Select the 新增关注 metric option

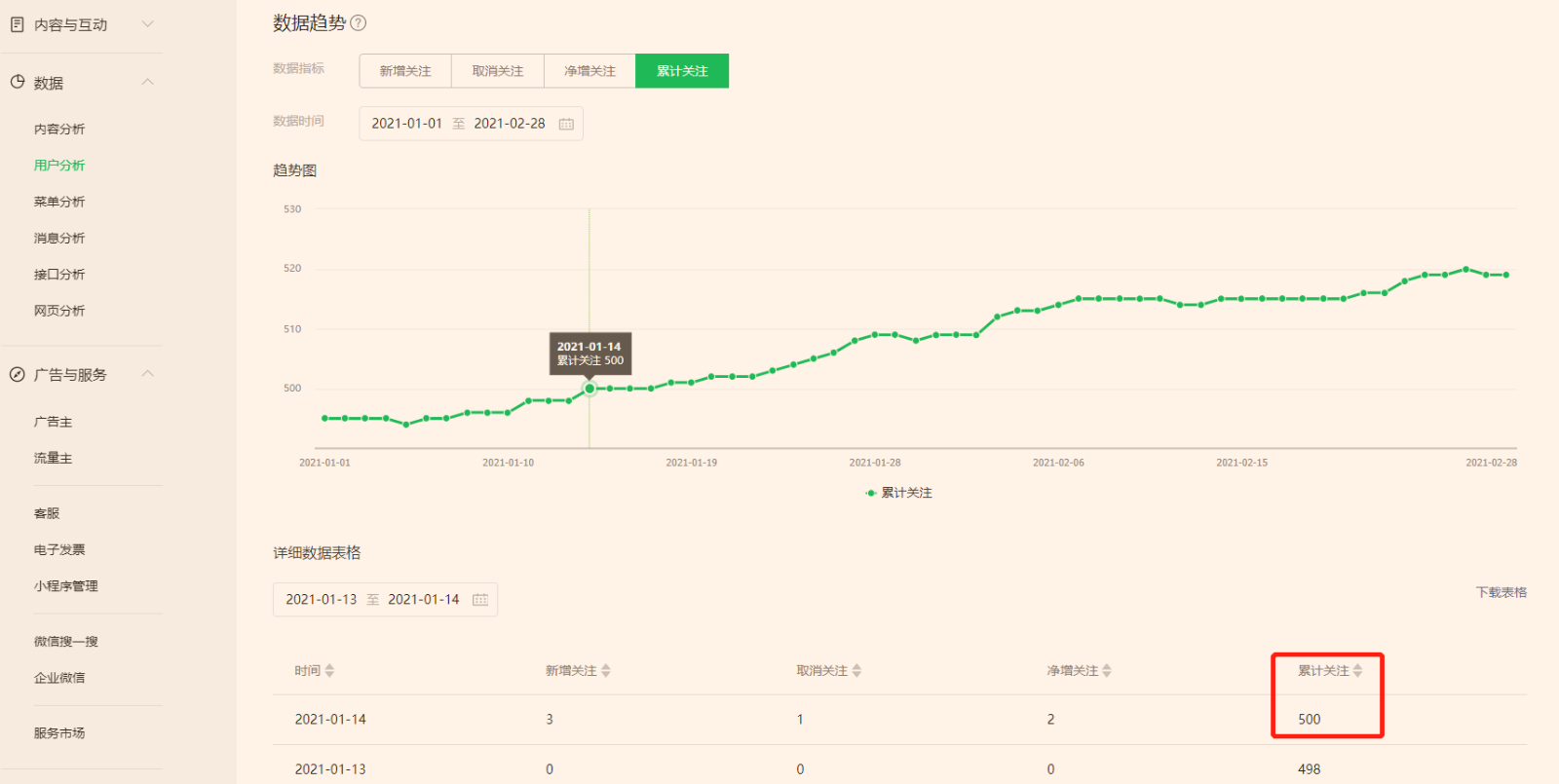coord(405,71)
